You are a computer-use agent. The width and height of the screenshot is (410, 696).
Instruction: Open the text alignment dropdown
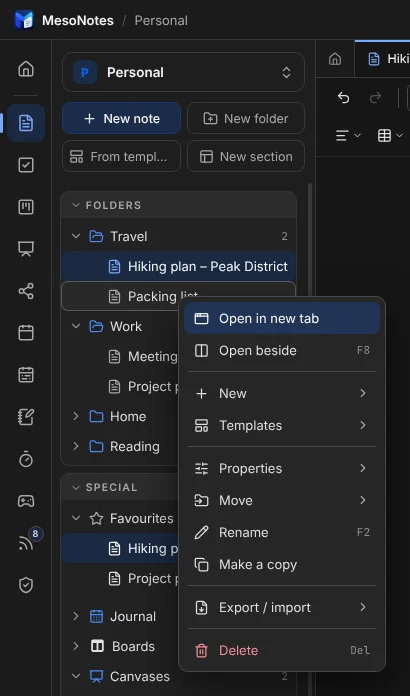click(x=348, y=136)
